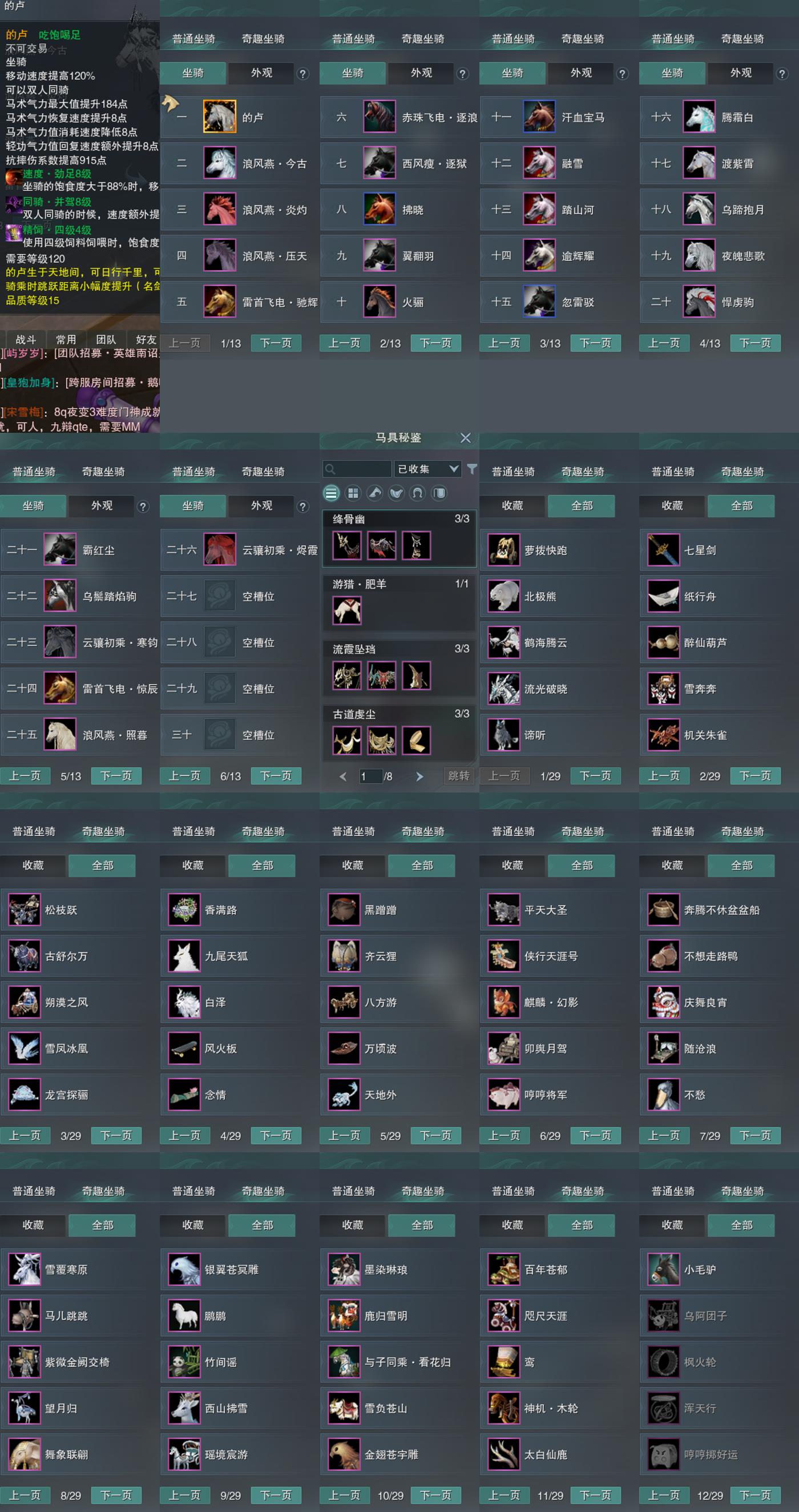Click 下一页 on the 7/29 page panel
The height and width of the screenshot is (1512, 799).
pyautogui.click(x=755, y=1136)
